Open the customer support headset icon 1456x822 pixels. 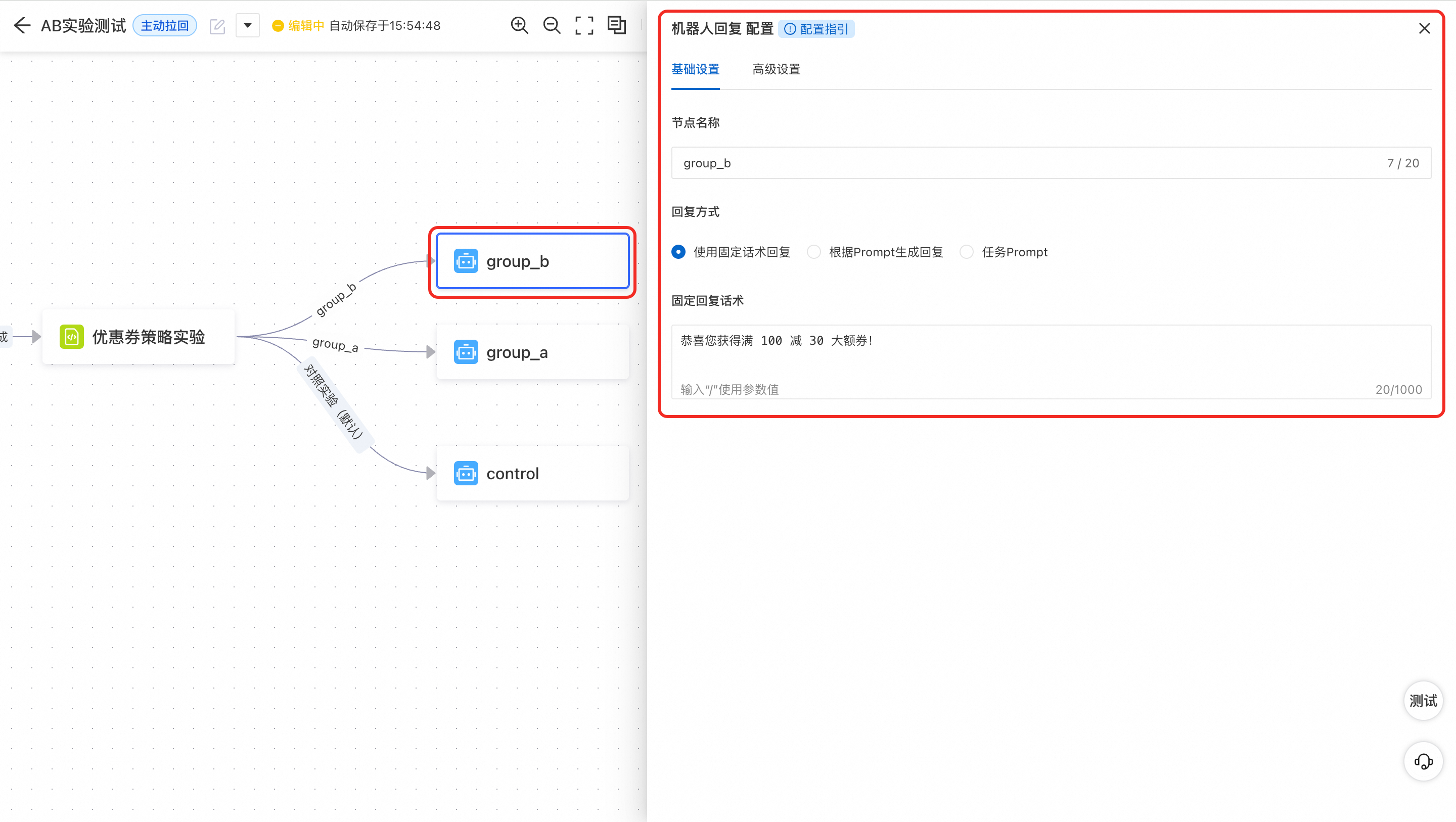coord(1423,761)
